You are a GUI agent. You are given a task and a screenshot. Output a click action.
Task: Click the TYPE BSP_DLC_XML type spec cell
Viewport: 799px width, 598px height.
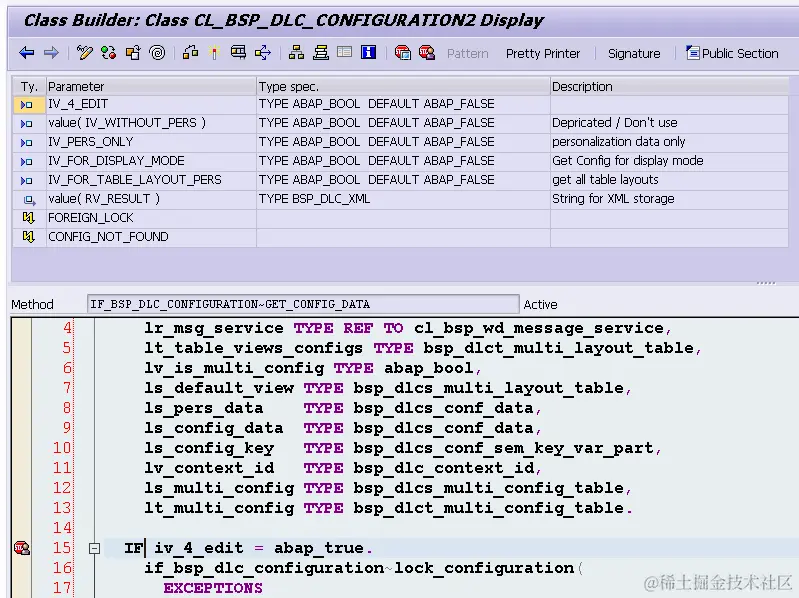point(403,199)
